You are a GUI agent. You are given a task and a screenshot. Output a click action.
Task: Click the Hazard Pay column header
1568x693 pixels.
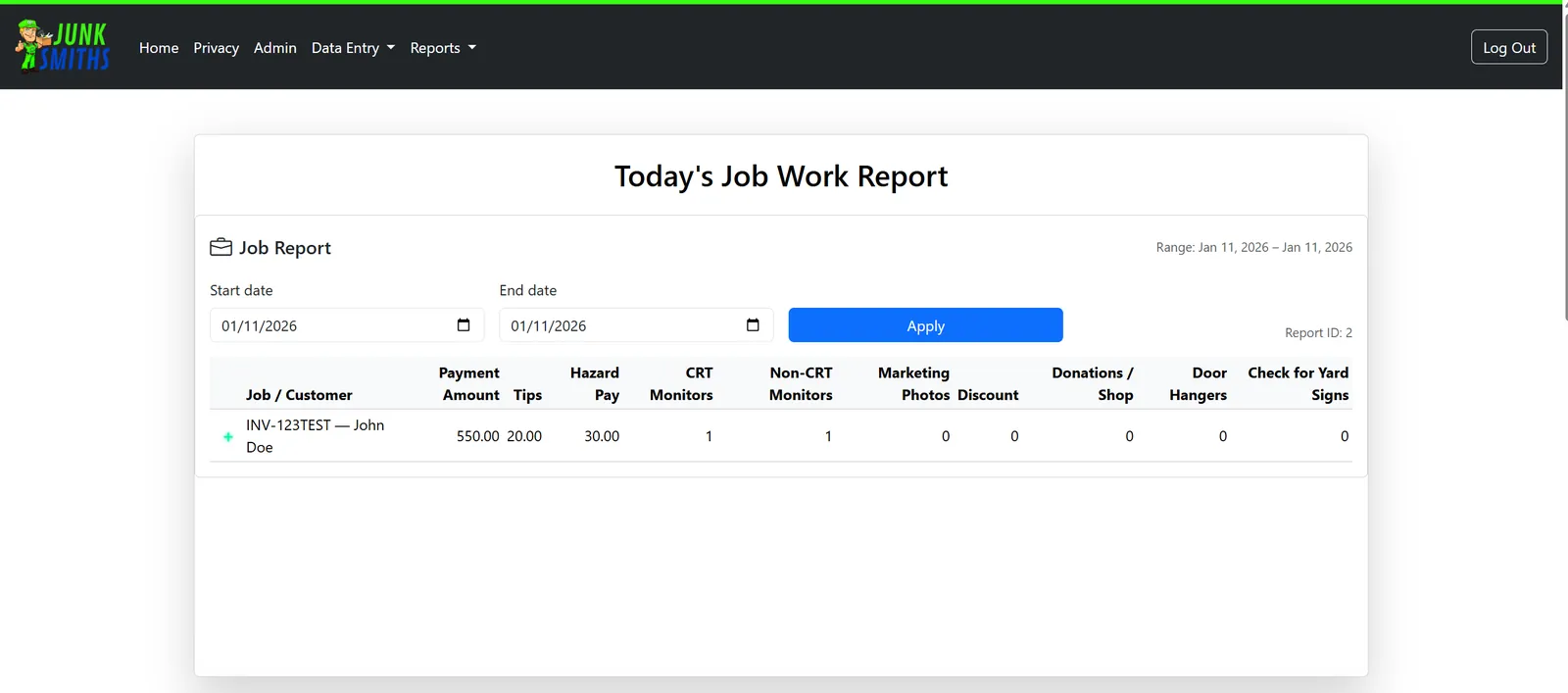coord(595,383)
